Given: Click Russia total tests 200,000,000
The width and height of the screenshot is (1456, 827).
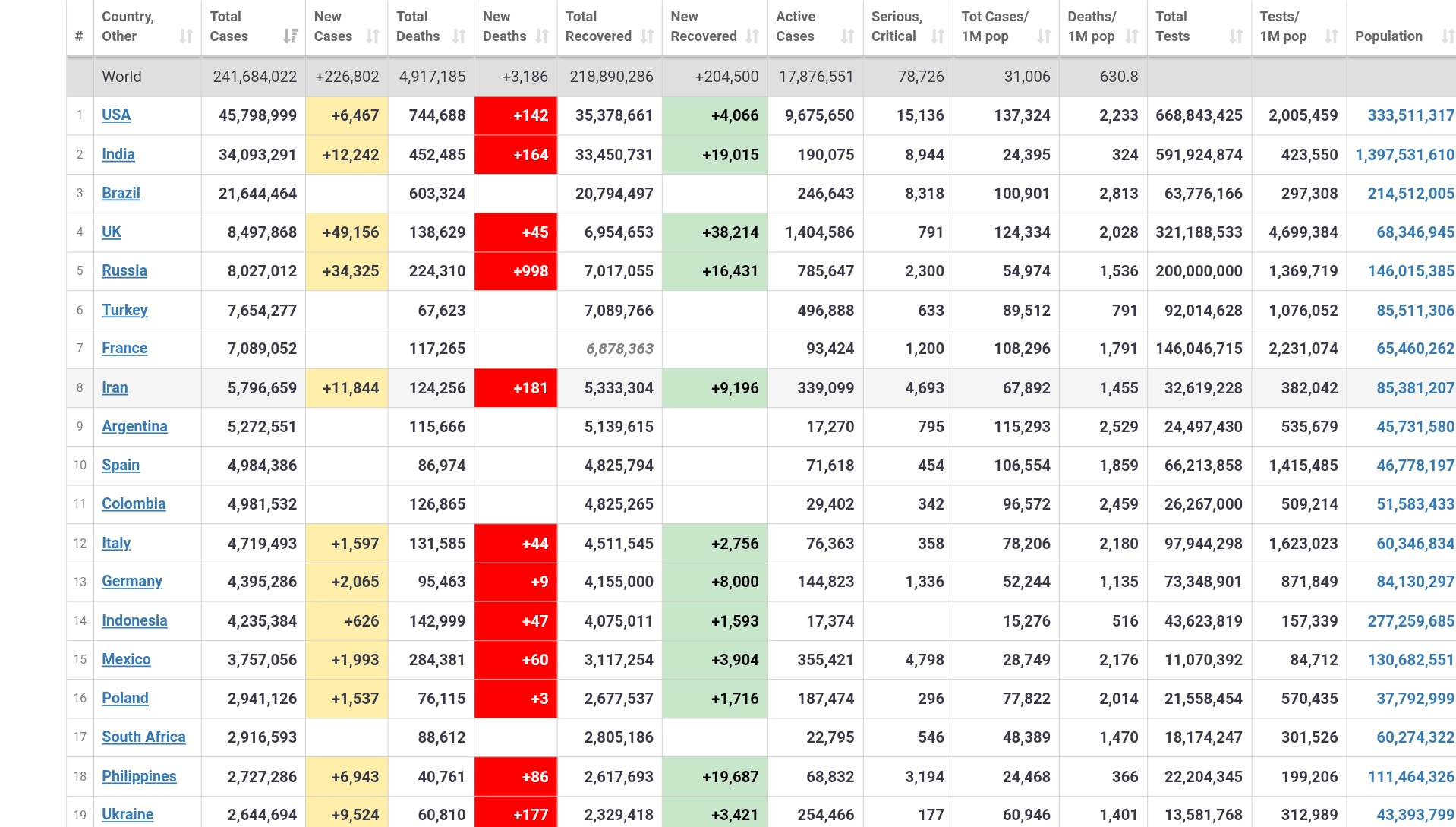Looking at the screenshot, I should click(1199, 271).
